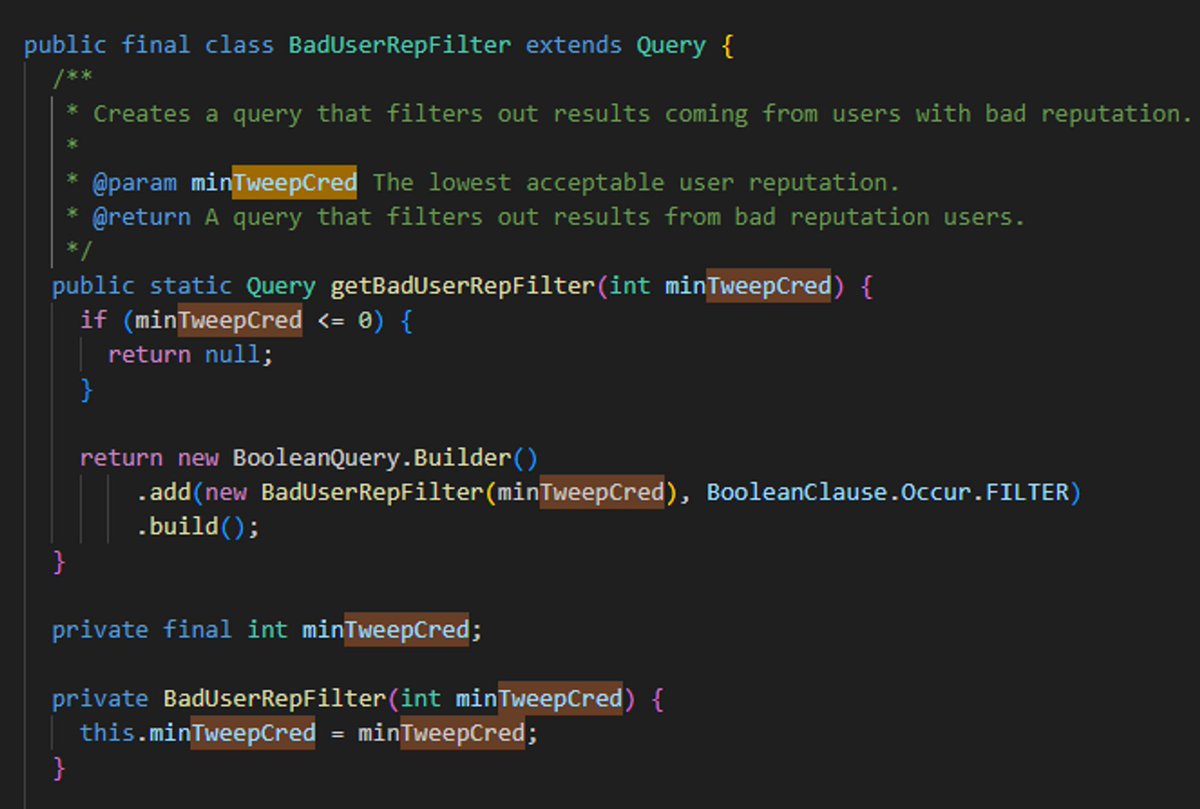Click the Query superclass after extends
The image size is (1200, 809).
671,46
